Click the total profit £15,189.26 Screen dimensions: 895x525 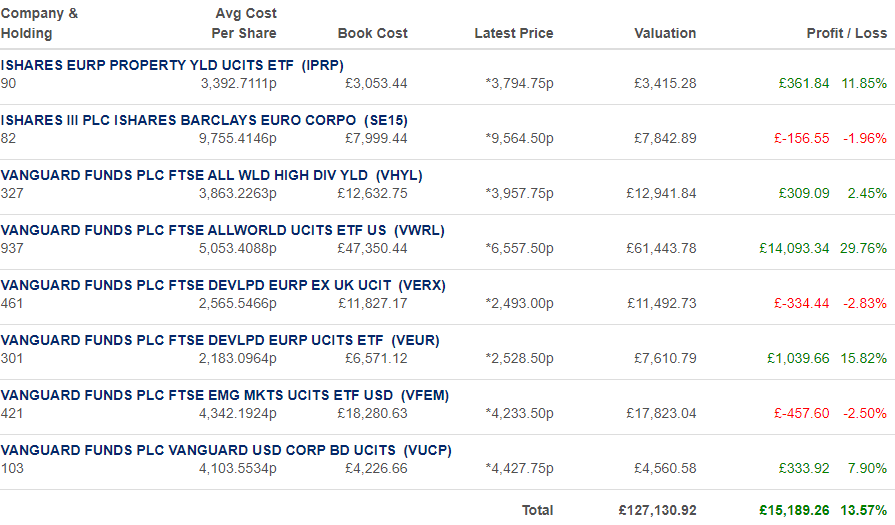pos(794,510)
